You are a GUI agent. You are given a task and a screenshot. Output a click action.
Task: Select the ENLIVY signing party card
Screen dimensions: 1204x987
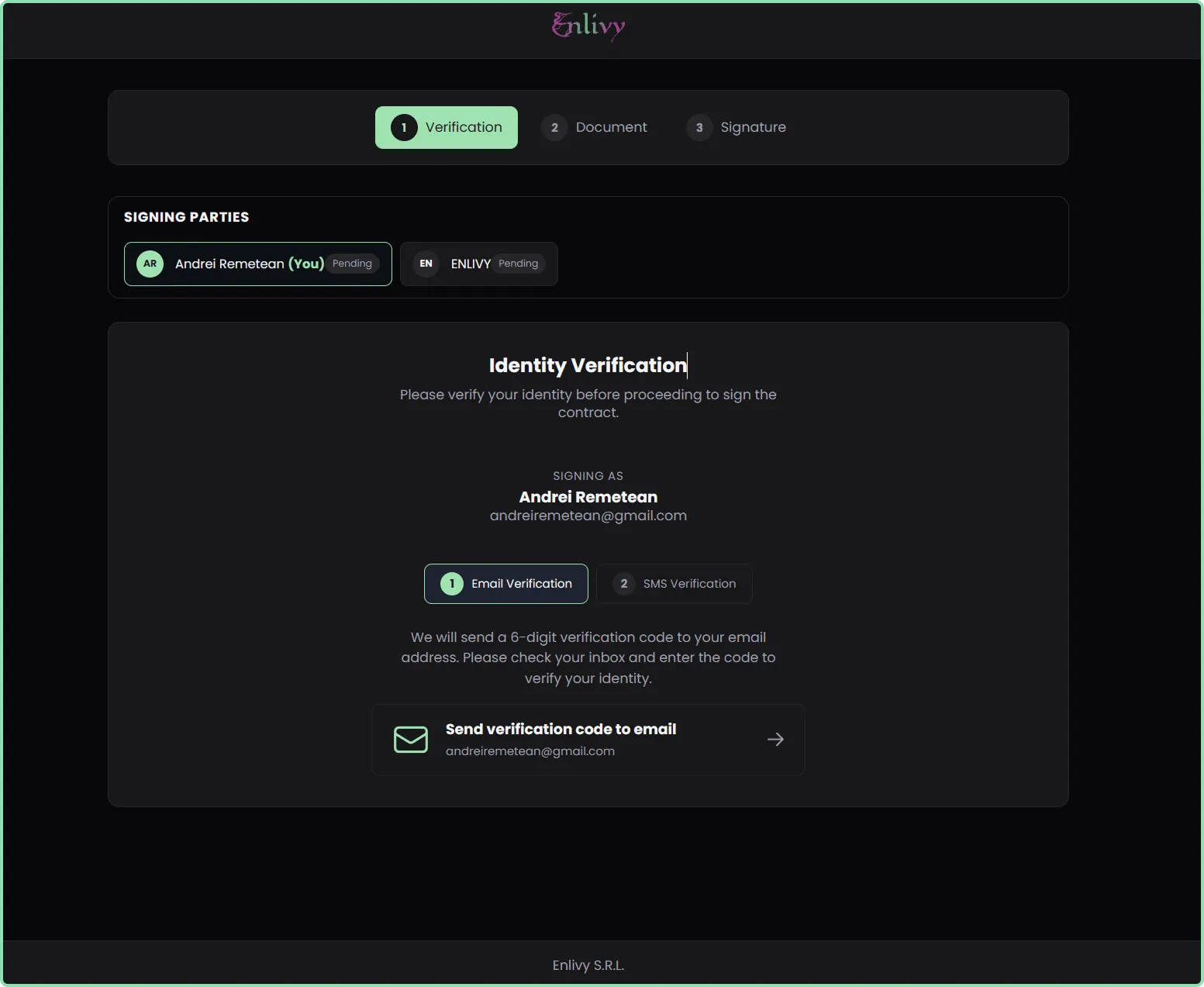479,264
